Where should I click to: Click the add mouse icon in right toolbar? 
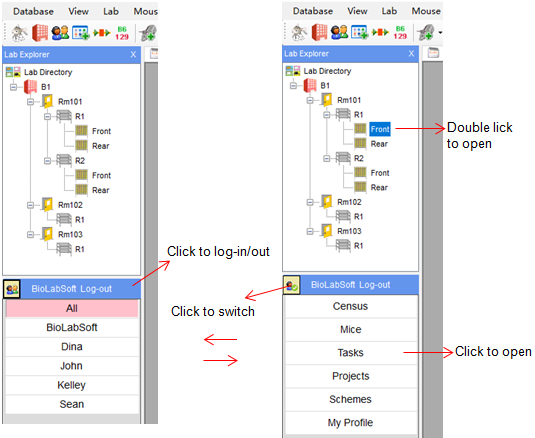[x=426, y=33]
